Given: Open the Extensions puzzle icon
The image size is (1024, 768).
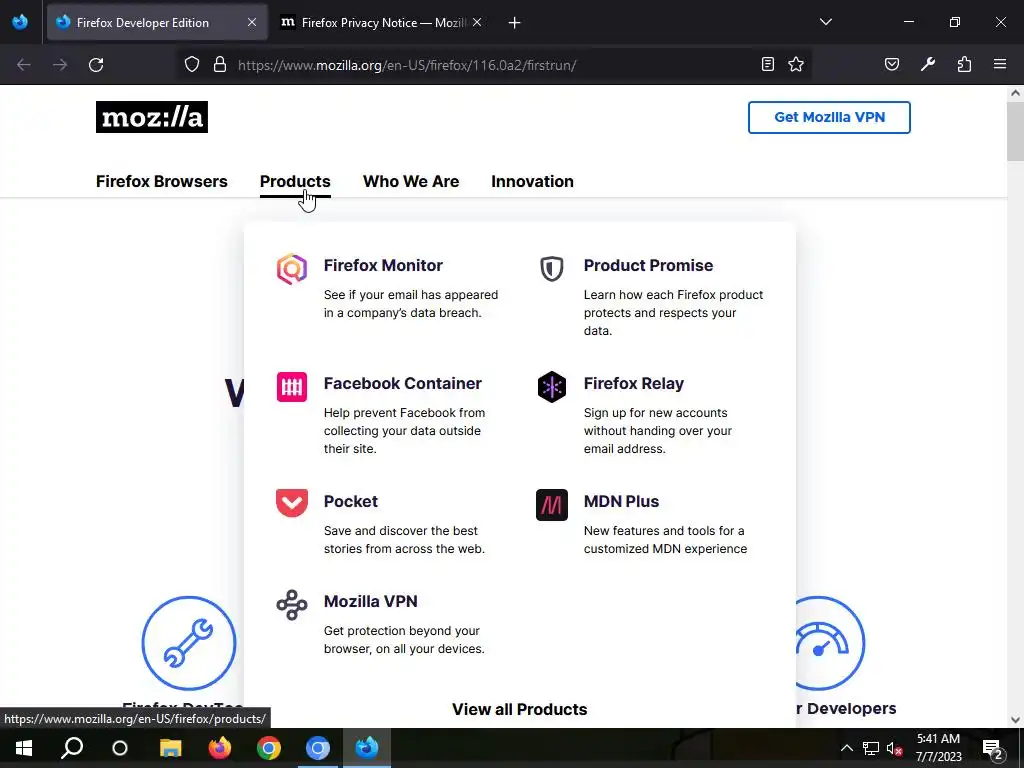Looking at the screenshot, I should (x=964, y=64).
